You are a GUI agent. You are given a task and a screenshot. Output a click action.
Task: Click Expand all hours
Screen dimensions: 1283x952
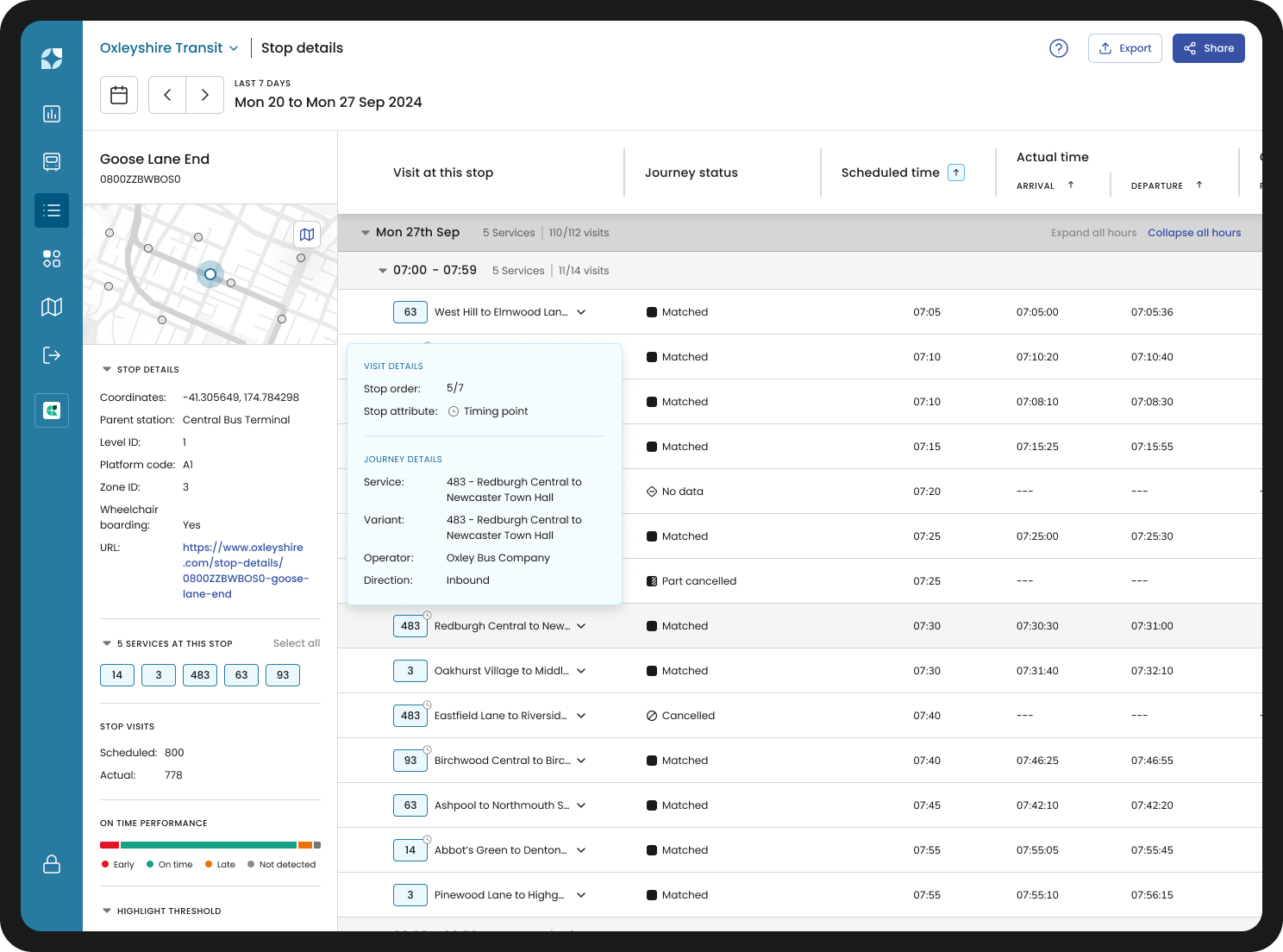[x=1093, y=233]
